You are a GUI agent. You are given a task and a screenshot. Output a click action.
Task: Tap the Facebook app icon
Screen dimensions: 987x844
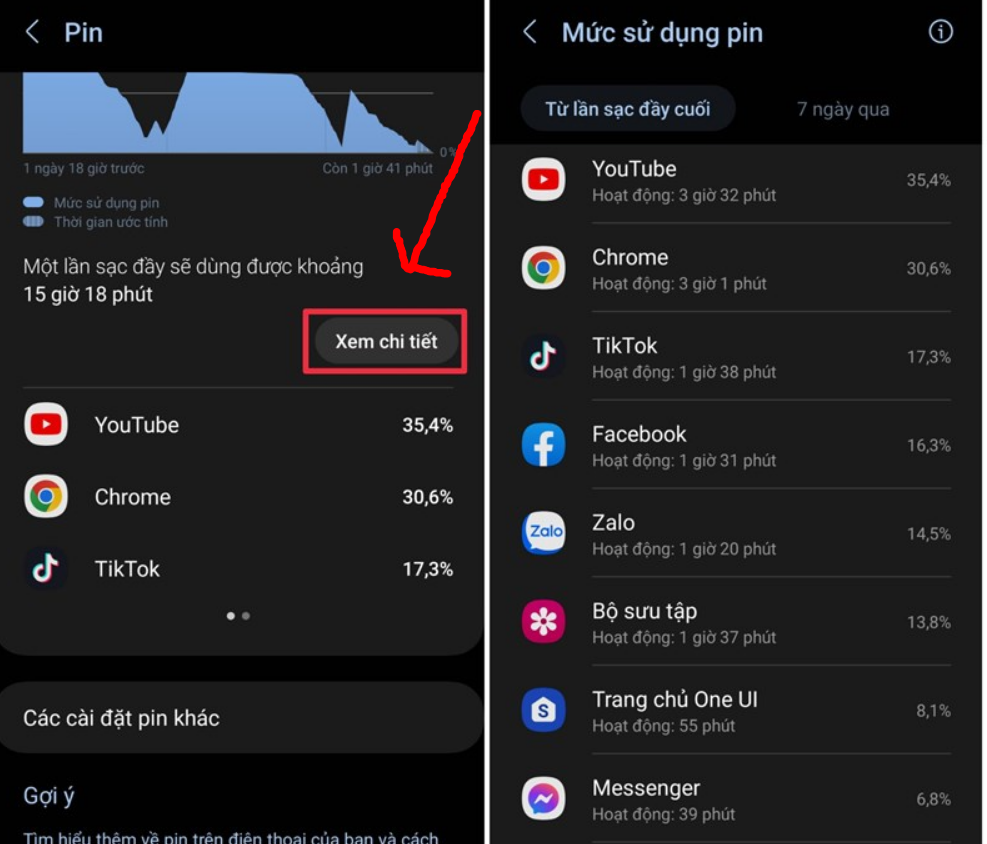pyautogui.click(x=543, y=445)
